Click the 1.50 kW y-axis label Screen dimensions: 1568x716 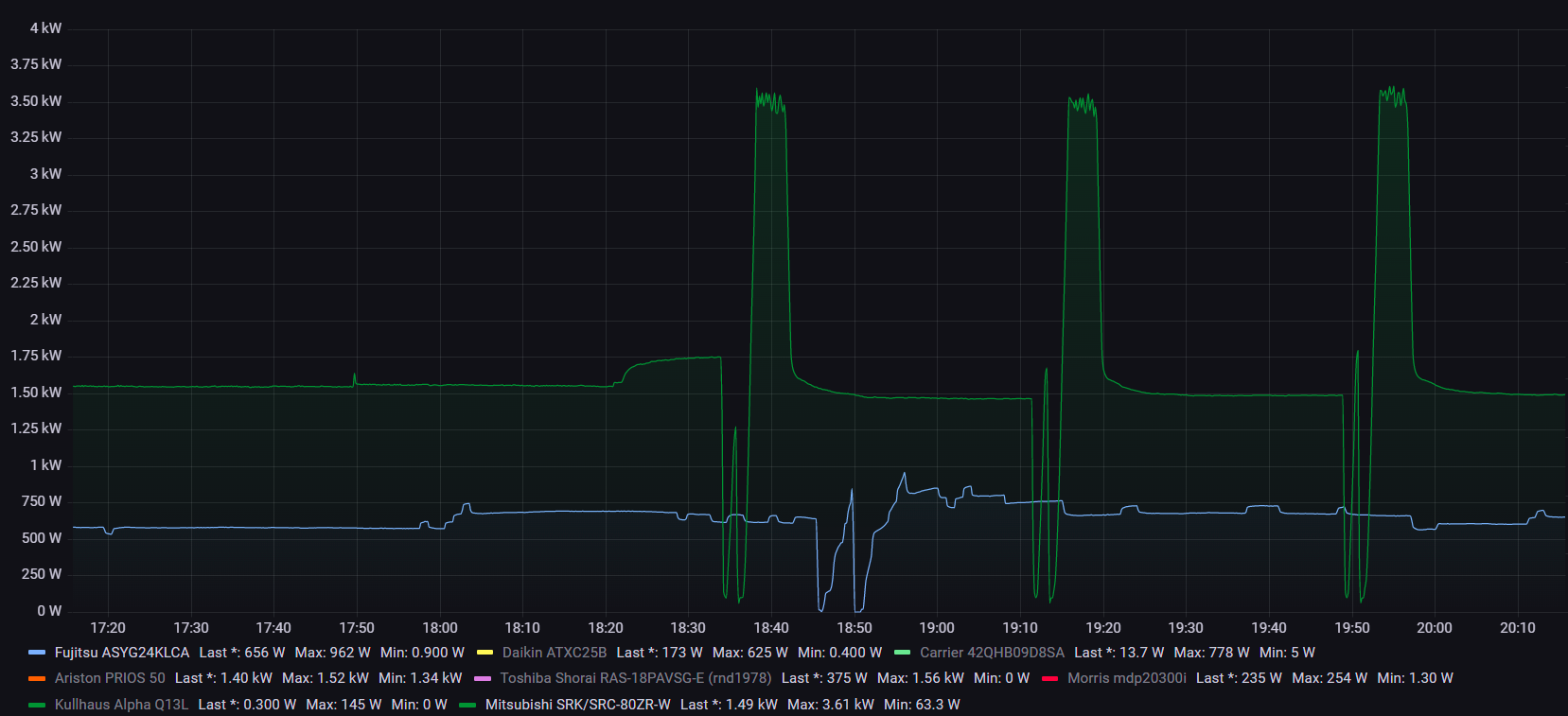(36, 393)
